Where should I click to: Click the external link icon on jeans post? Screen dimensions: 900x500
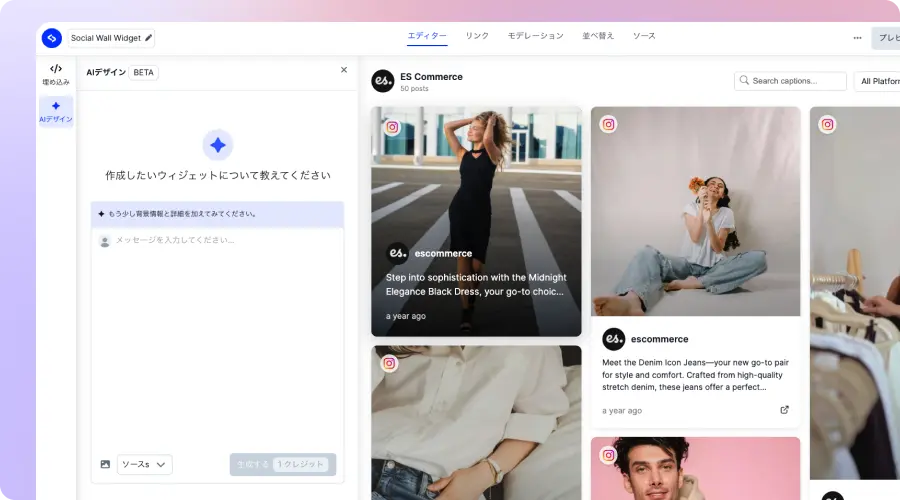pyautogui.click(x=784, y=410)
